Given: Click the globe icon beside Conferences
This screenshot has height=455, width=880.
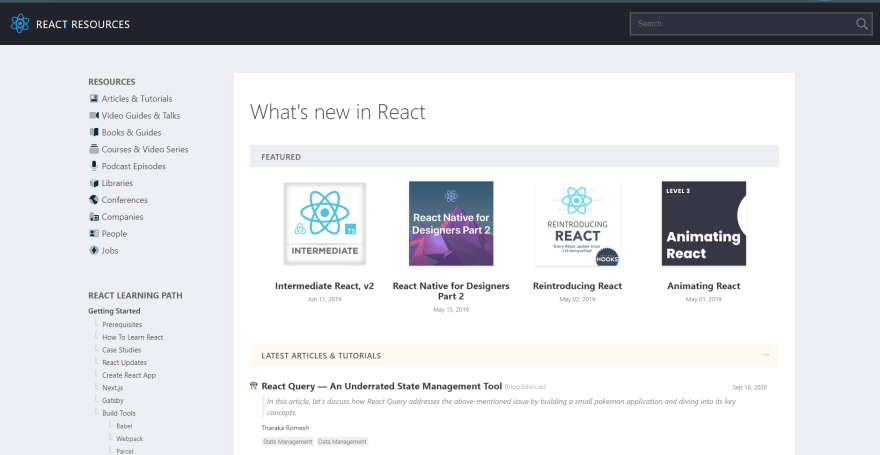Looking at the screenshot, I should click(94, 200).
